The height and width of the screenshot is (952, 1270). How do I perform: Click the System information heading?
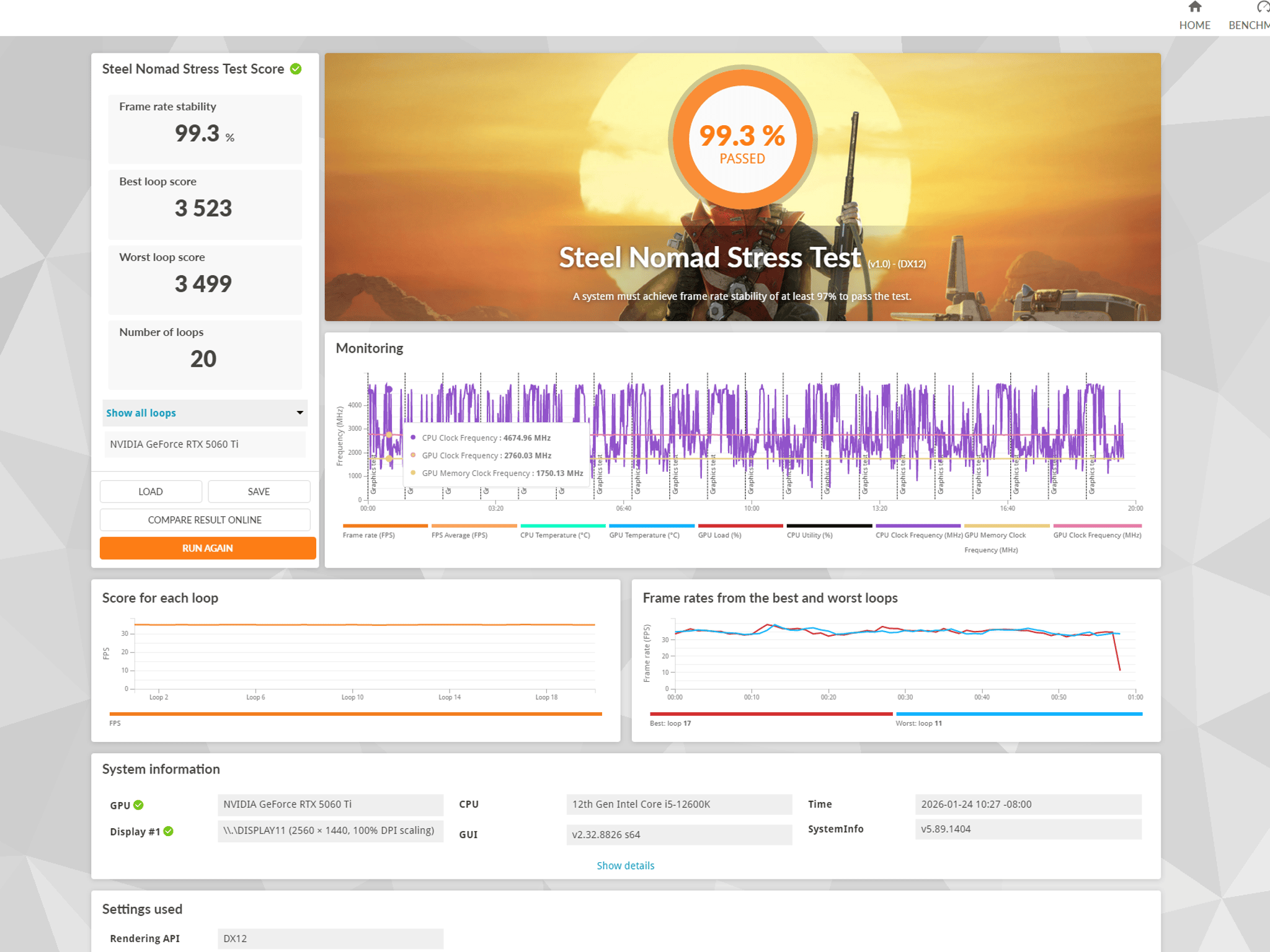[161, 769]
